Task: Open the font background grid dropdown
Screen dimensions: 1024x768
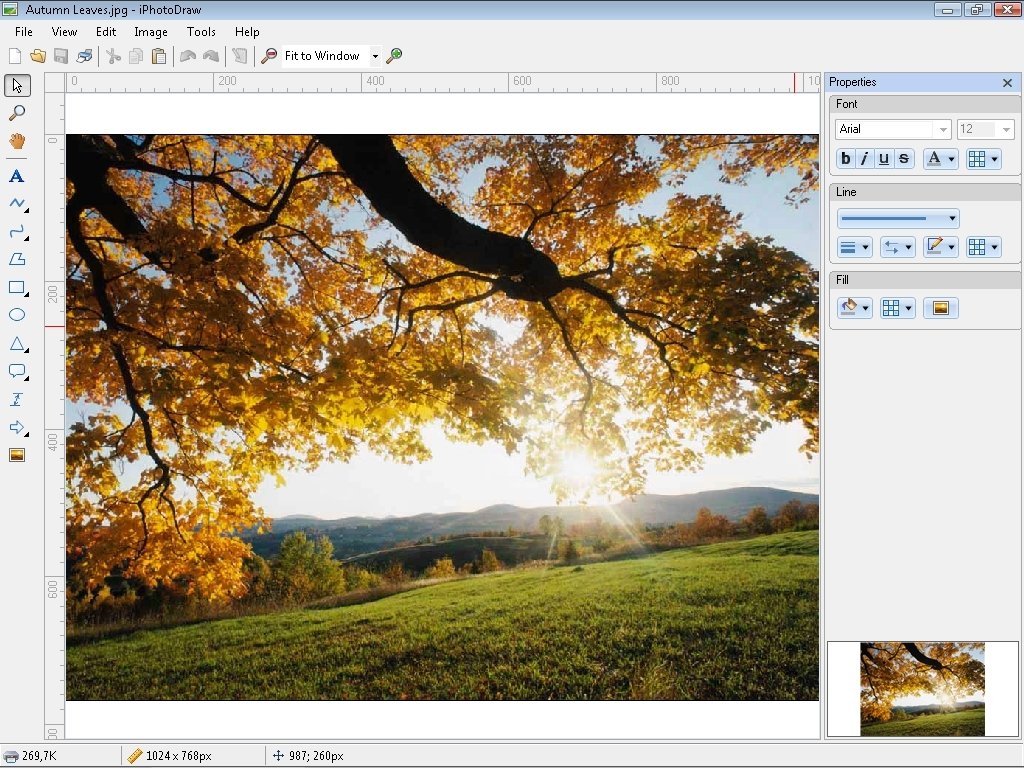Action: point(984,159)
